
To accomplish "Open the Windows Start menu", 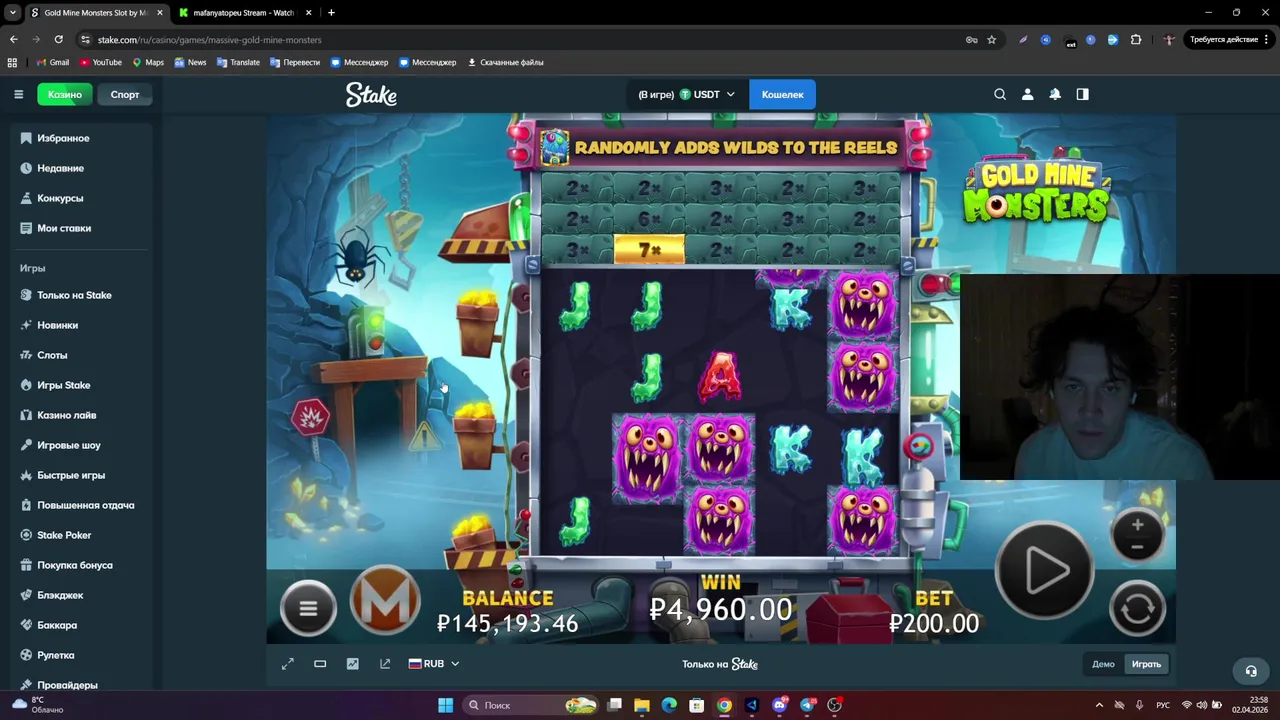I will pyautogui.click(x=445, y=705).
